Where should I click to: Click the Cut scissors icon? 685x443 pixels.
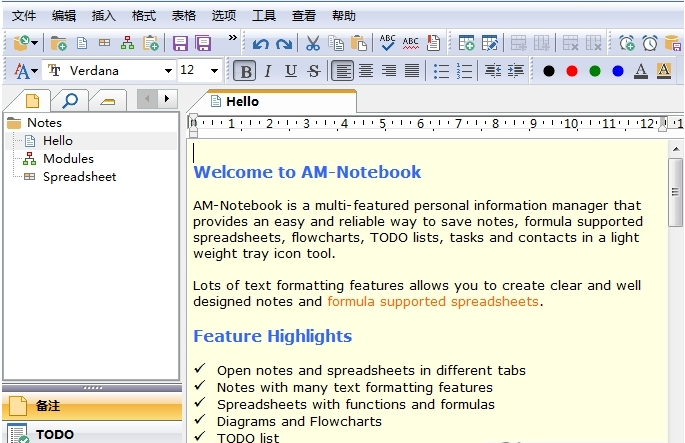pyautogui.click(x=313, y=43)
